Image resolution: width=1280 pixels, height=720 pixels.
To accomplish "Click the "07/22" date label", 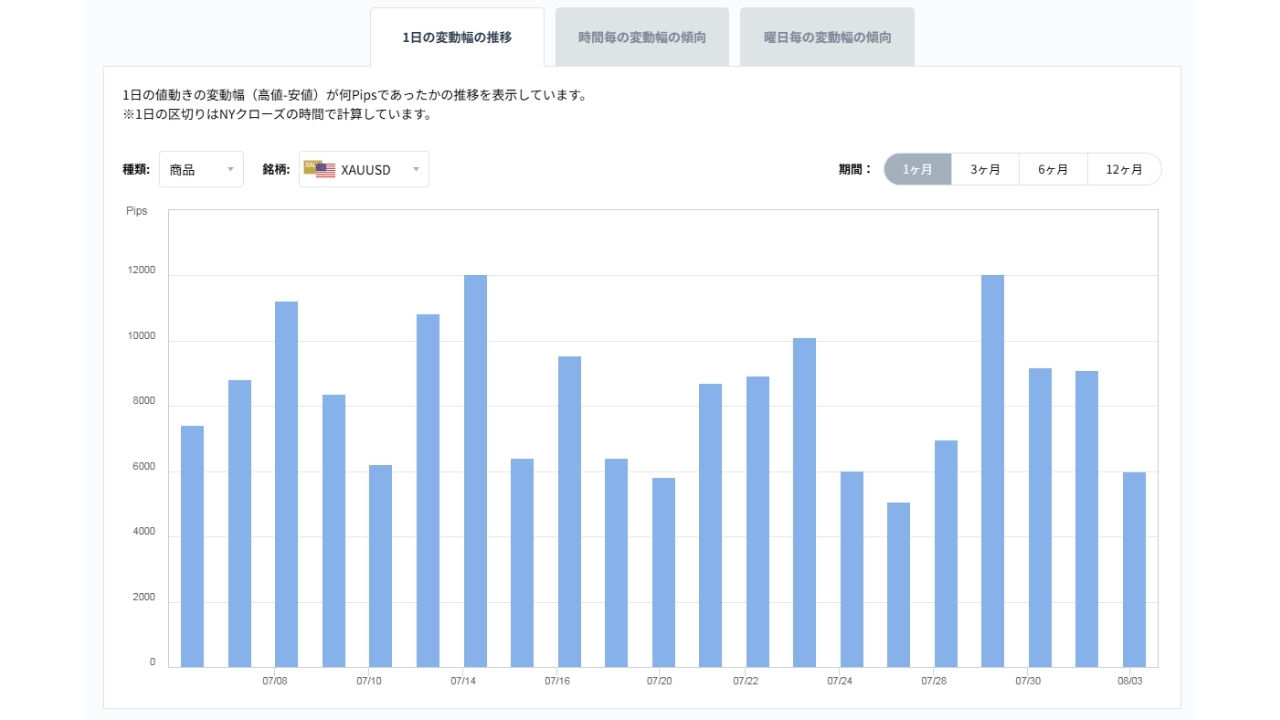I will tap(745, 681).
